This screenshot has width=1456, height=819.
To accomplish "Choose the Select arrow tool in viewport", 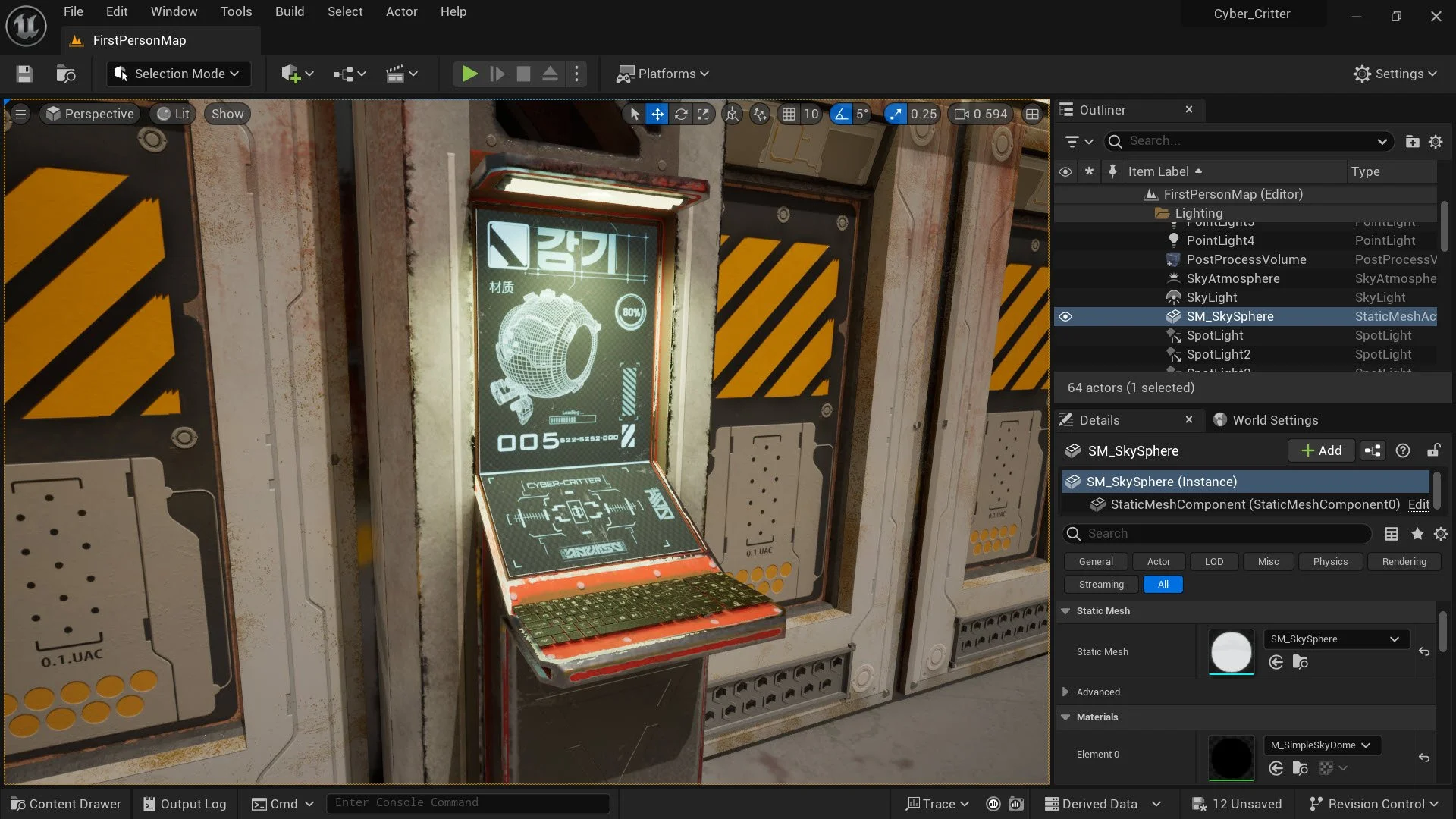I will point(635,114).
